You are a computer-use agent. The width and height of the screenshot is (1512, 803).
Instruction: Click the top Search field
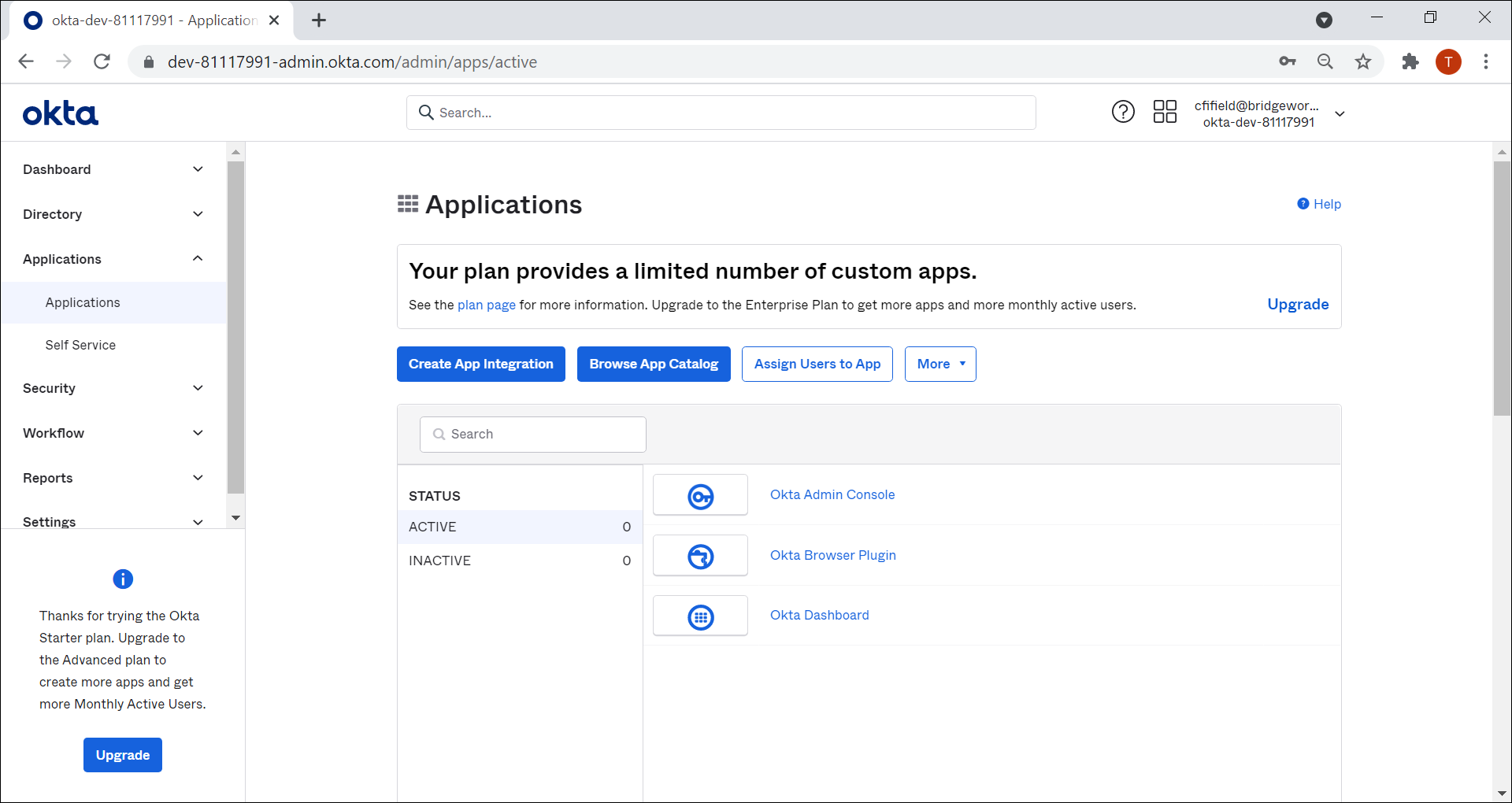pyautogui.click(x=721, y=113)
